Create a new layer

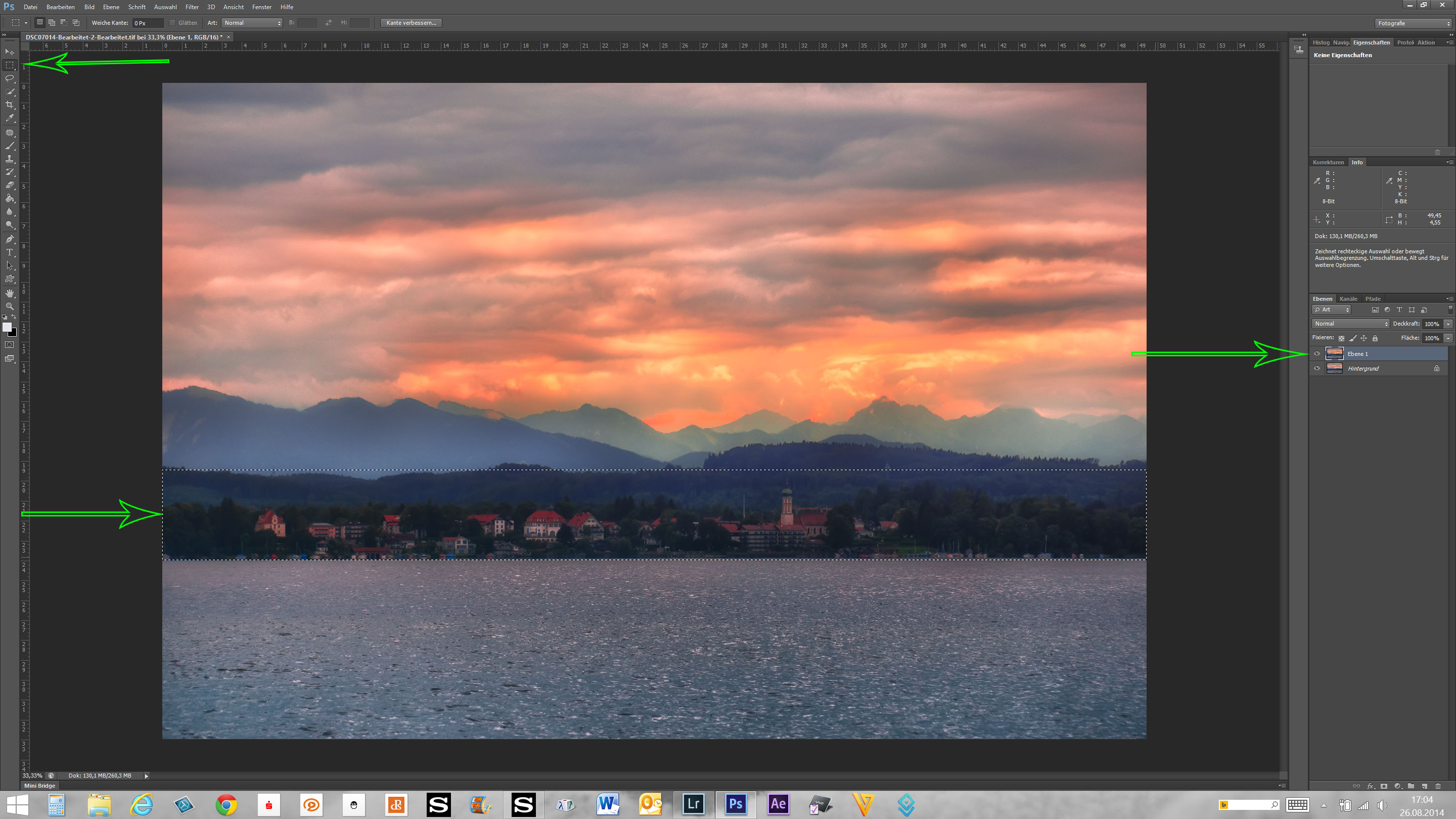[1424, 786]
